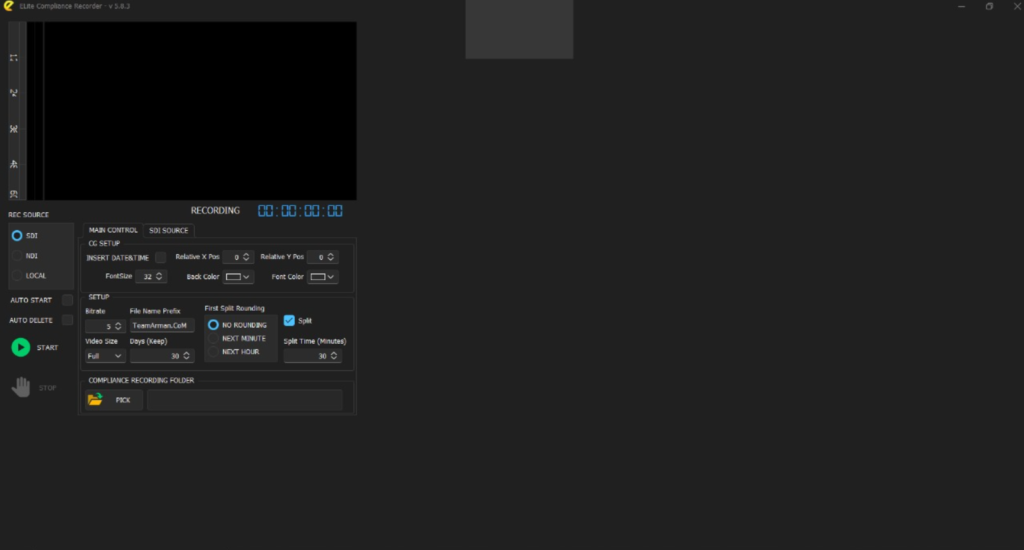Click the FontSize spinner arrows
Image resolution: width=1024 pixels, height=550 pixels.
click(x=161, y=276)
